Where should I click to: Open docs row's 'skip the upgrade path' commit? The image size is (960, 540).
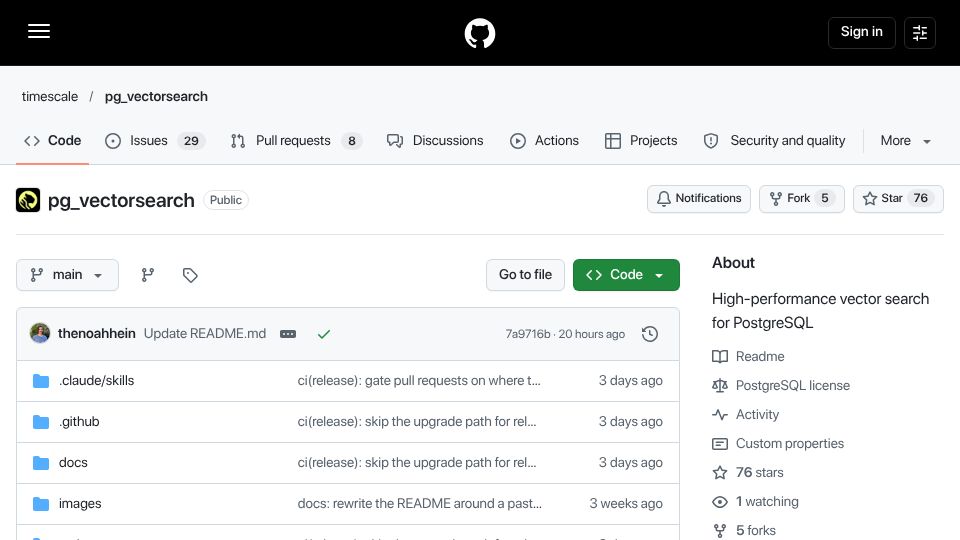[x=417, y=463]
